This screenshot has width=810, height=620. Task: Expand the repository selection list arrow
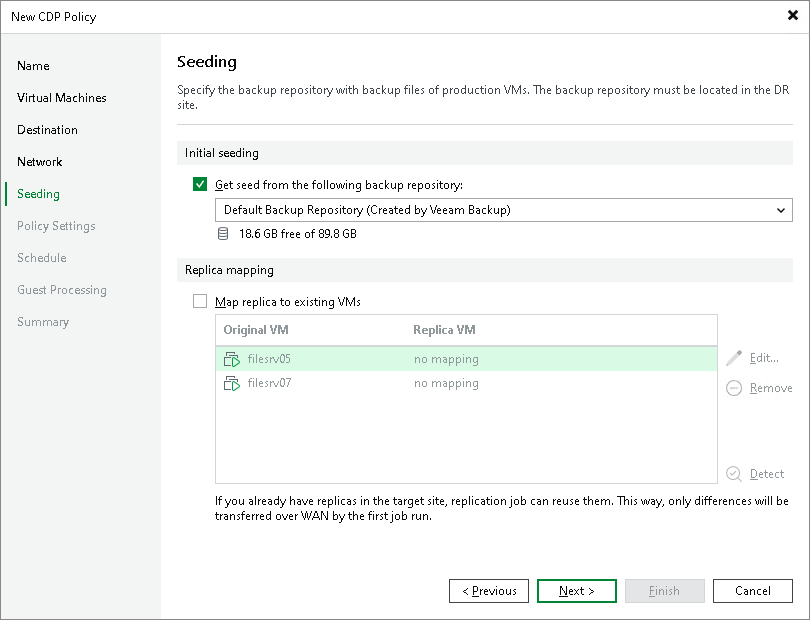point(780,210)
